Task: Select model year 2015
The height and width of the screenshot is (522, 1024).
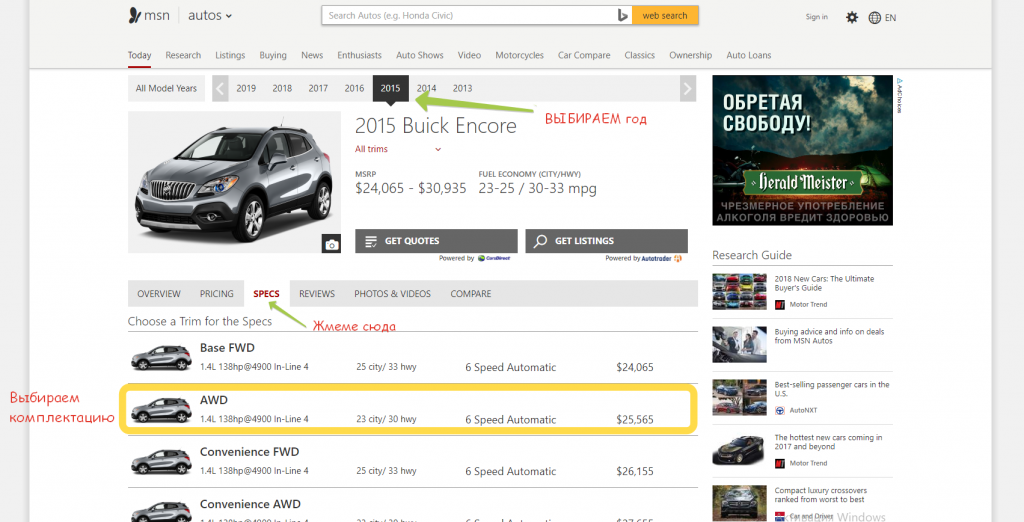Action: coord(391,88)
